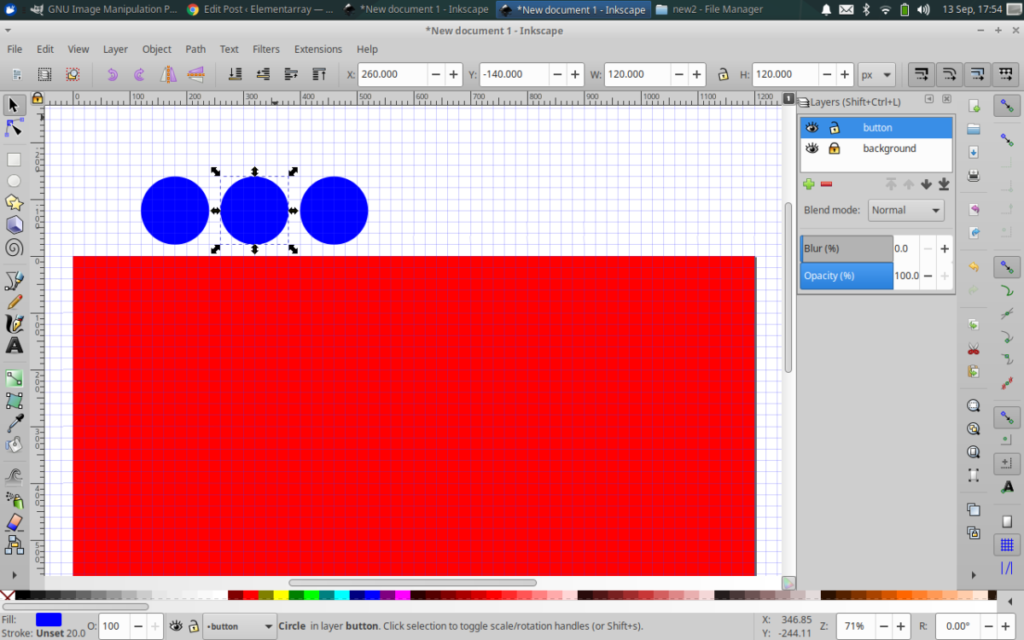The height and width of the screenshot is (640, 1024).
Task: Toggle visibility of the button layer
Action: point(812,127)
